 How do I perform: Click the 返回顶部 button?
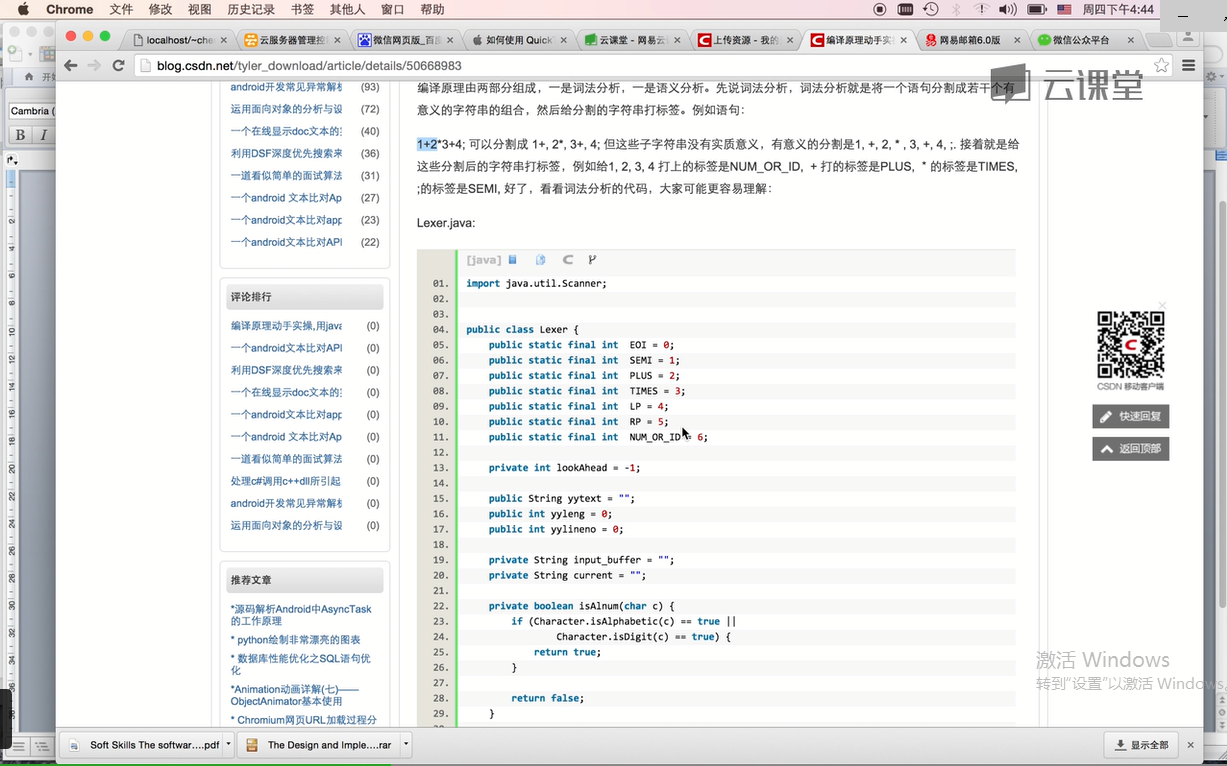[1130, 449]
